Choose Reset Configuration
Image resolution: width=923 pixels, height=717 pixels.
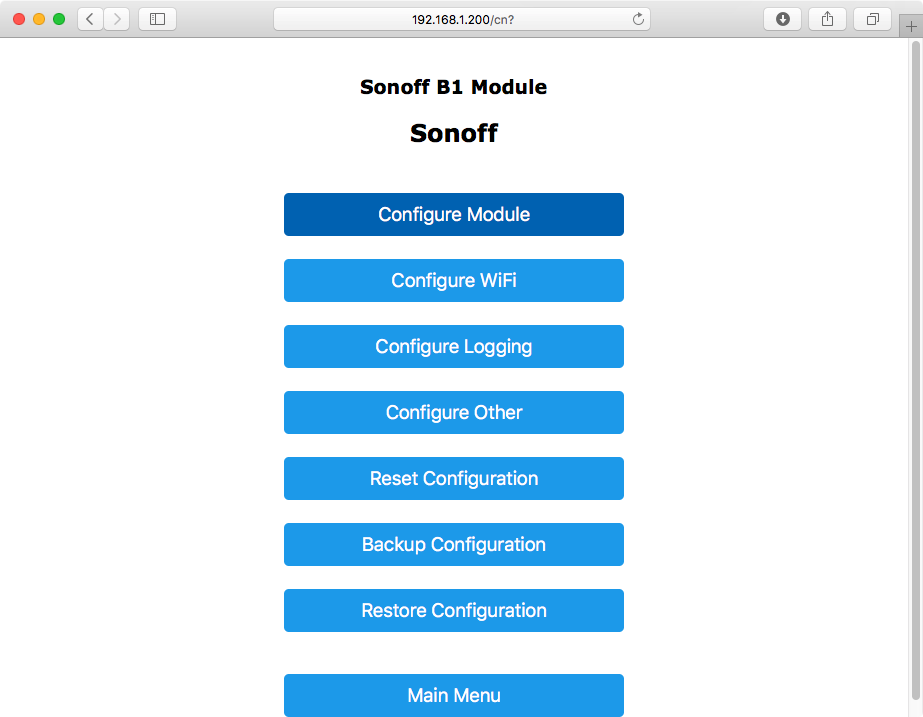pyautogui.click(x=454, y=478)
